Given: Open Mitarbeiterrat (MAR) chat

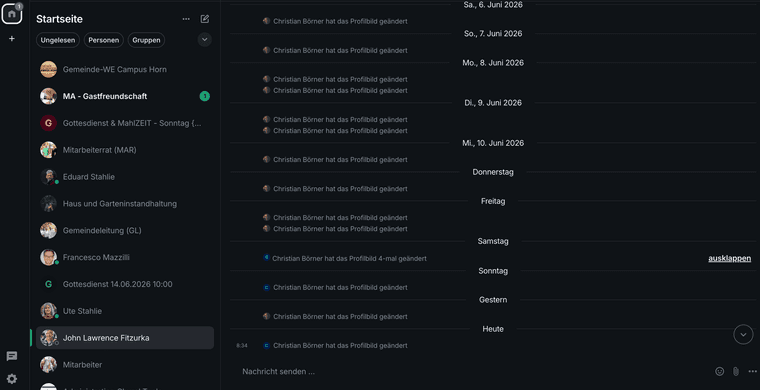Looking at the screenshot, I should tap(125, 150).
